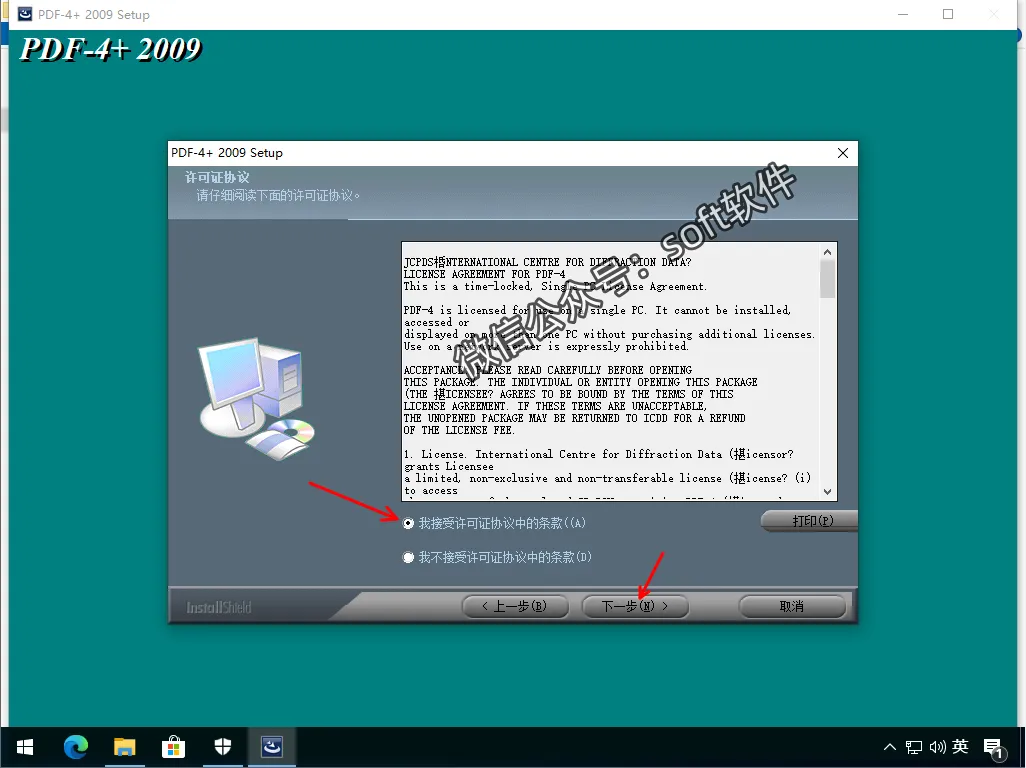
Task: Open the Windows Start menu
Action: pyautogui.click(x=25, y=747)
